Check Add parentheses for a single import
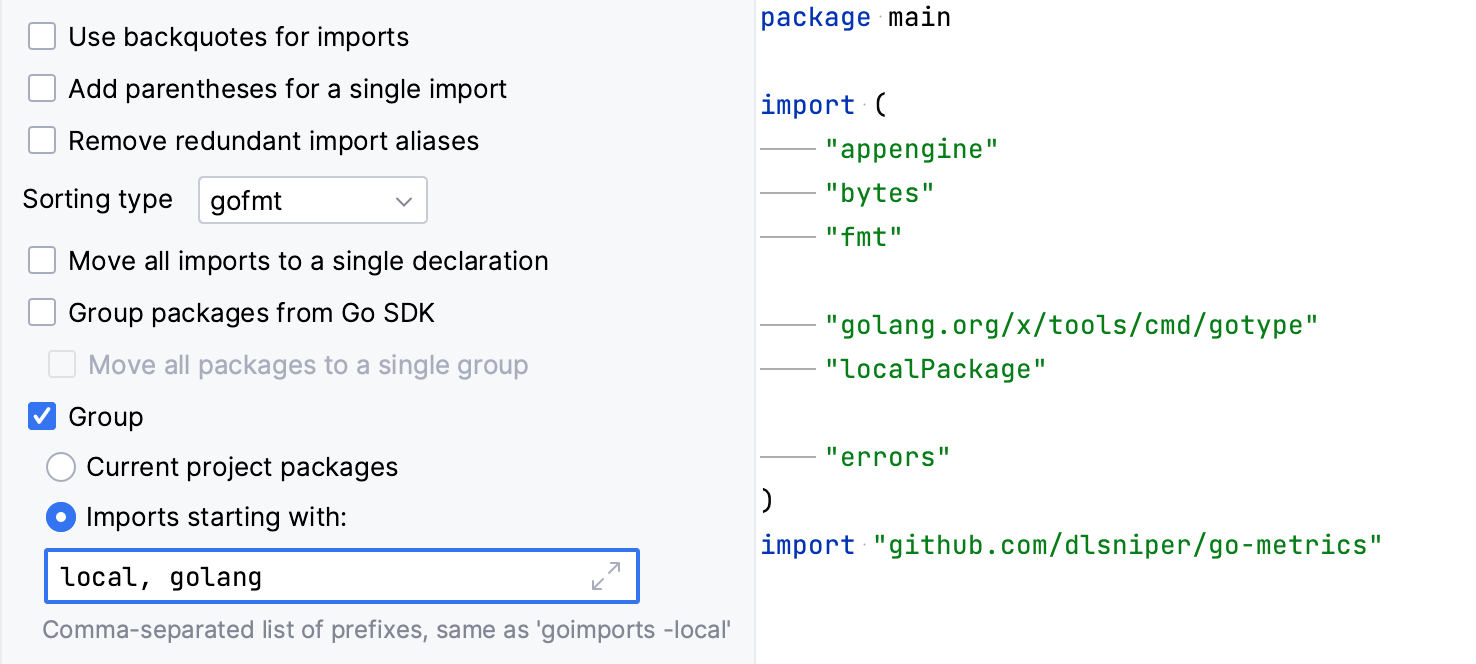Viewport: 1476px width, 664px height. 41,88
